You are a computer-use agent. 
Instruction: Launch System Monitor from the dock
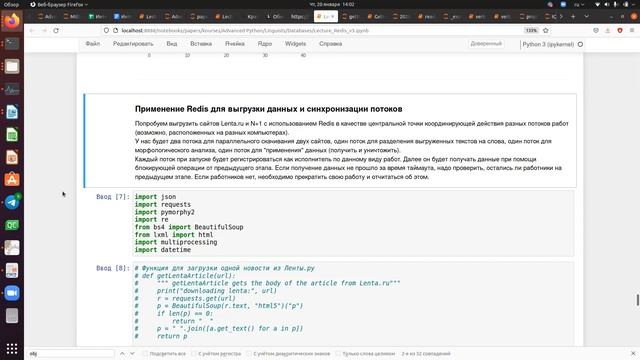12,89
